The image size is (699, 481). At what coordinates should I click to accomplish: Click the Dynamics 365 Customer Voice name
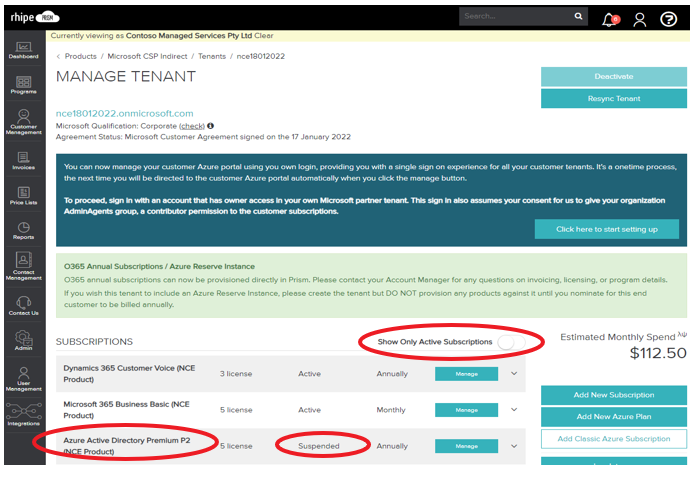coord(129,374)
